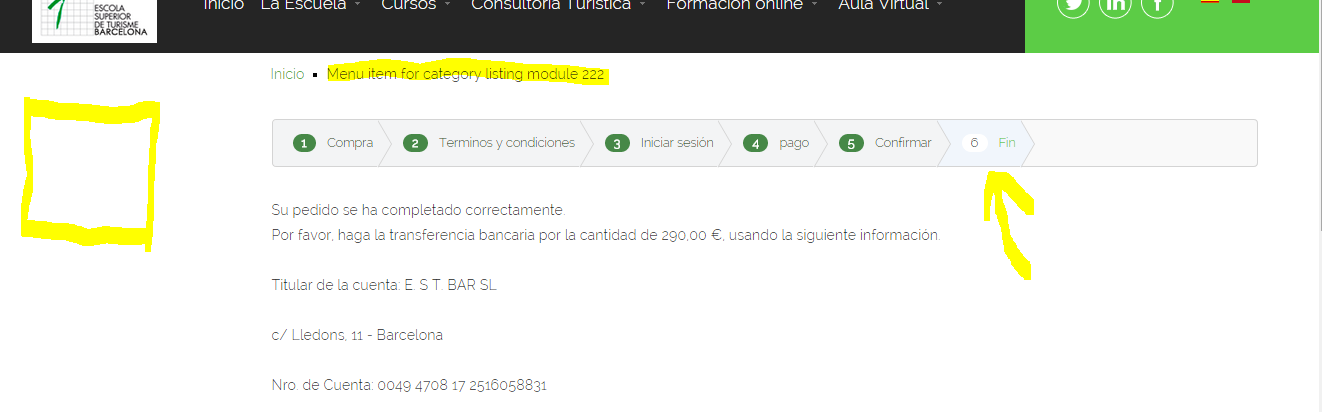This screenshot has height=412, width=1322.
Task: Expand the Cursos dropdown menu
Action: click(416, 6)
